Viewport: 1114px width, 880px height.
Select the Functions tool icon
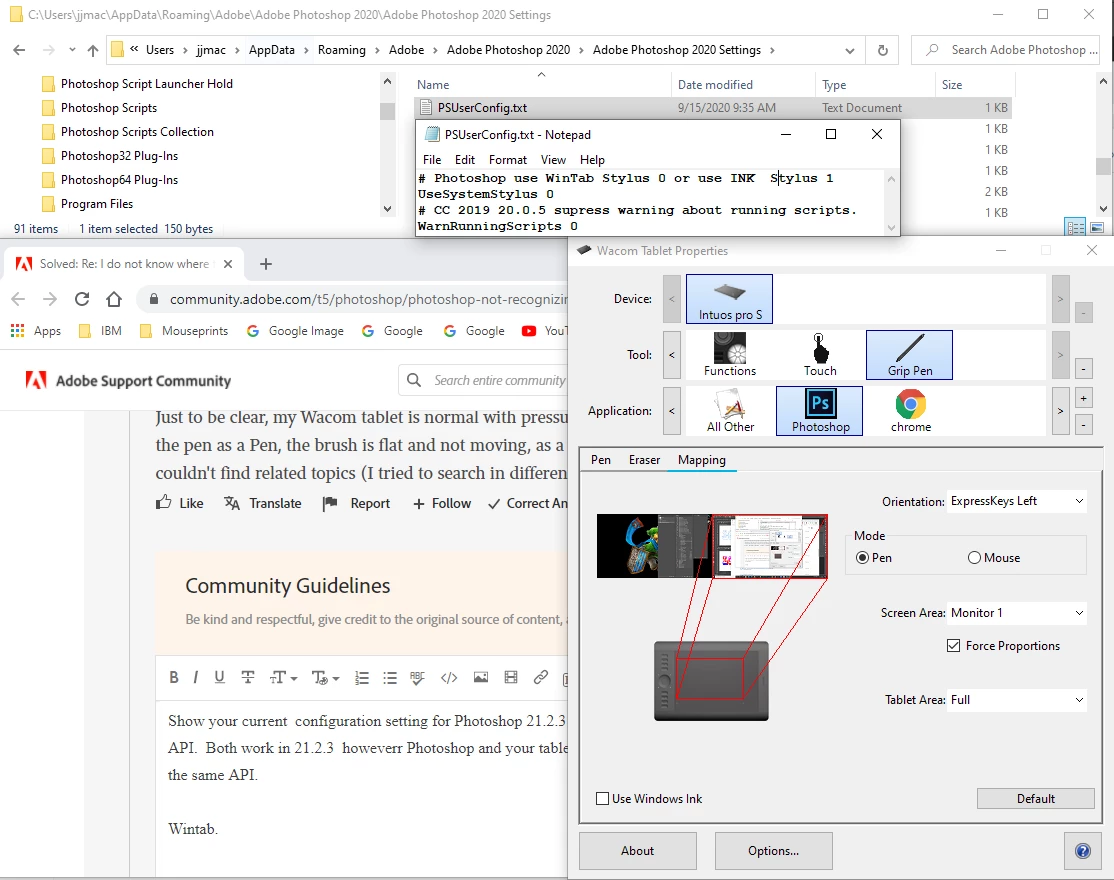click(730, 354)
